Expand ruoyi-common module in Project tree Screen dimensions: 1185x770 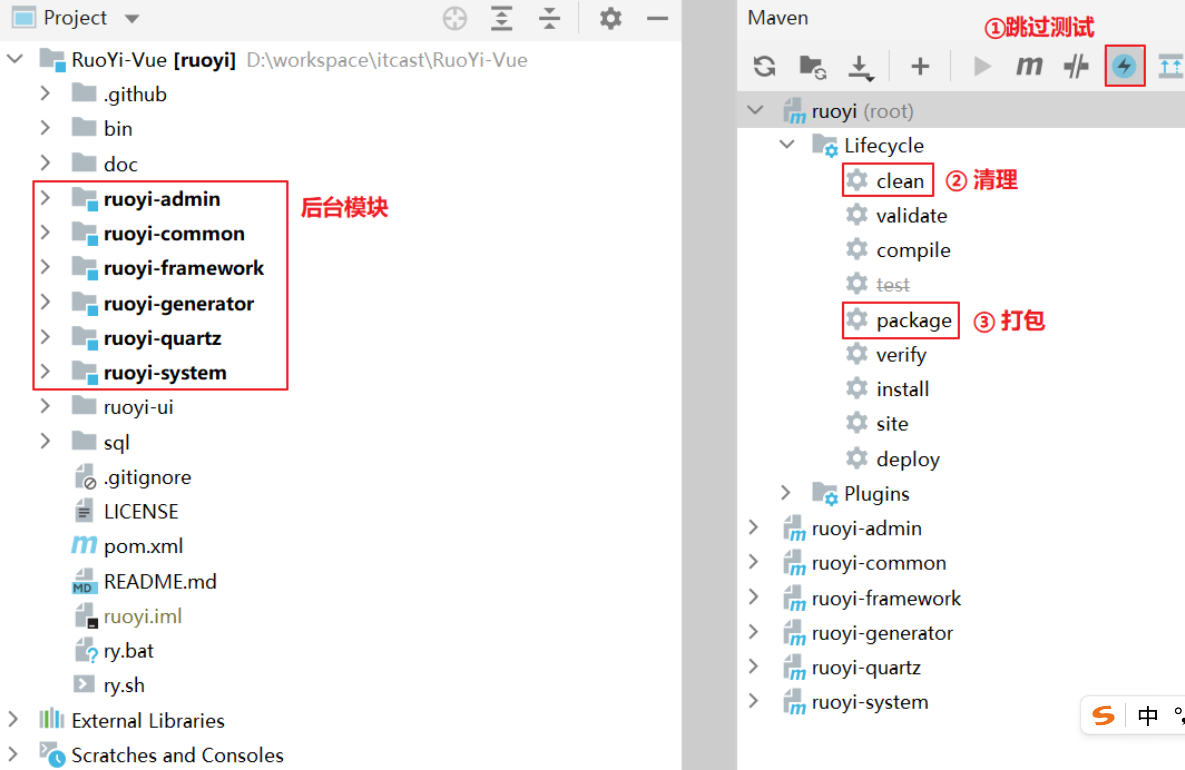pos(45,233)
